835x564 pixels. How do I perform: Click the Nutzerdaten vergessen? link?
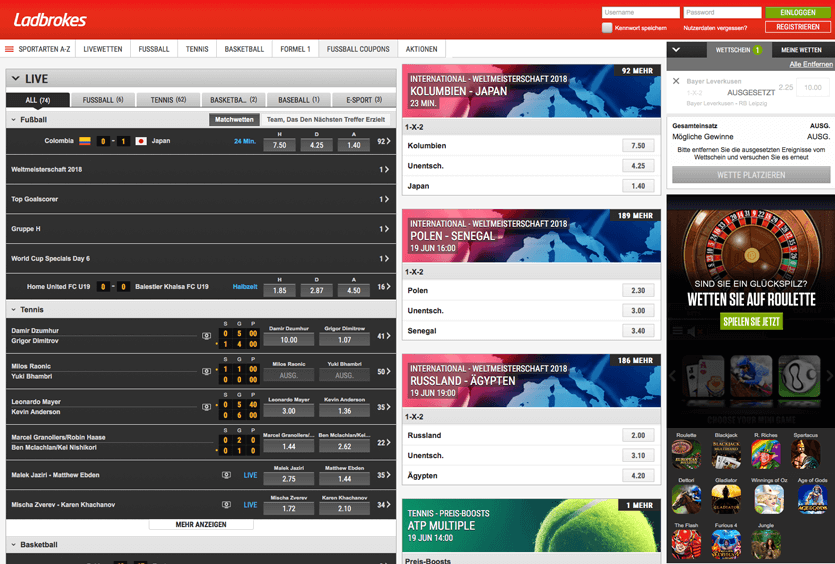715,28
